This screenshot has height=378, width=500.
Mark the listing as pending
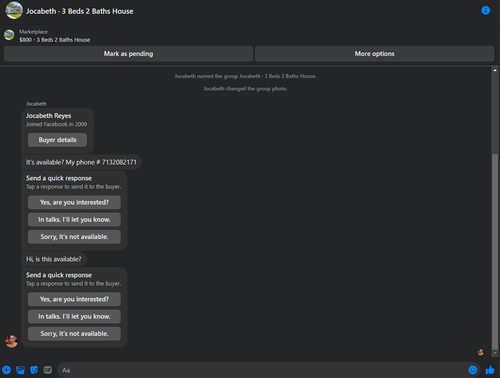[x=128, y=54]
